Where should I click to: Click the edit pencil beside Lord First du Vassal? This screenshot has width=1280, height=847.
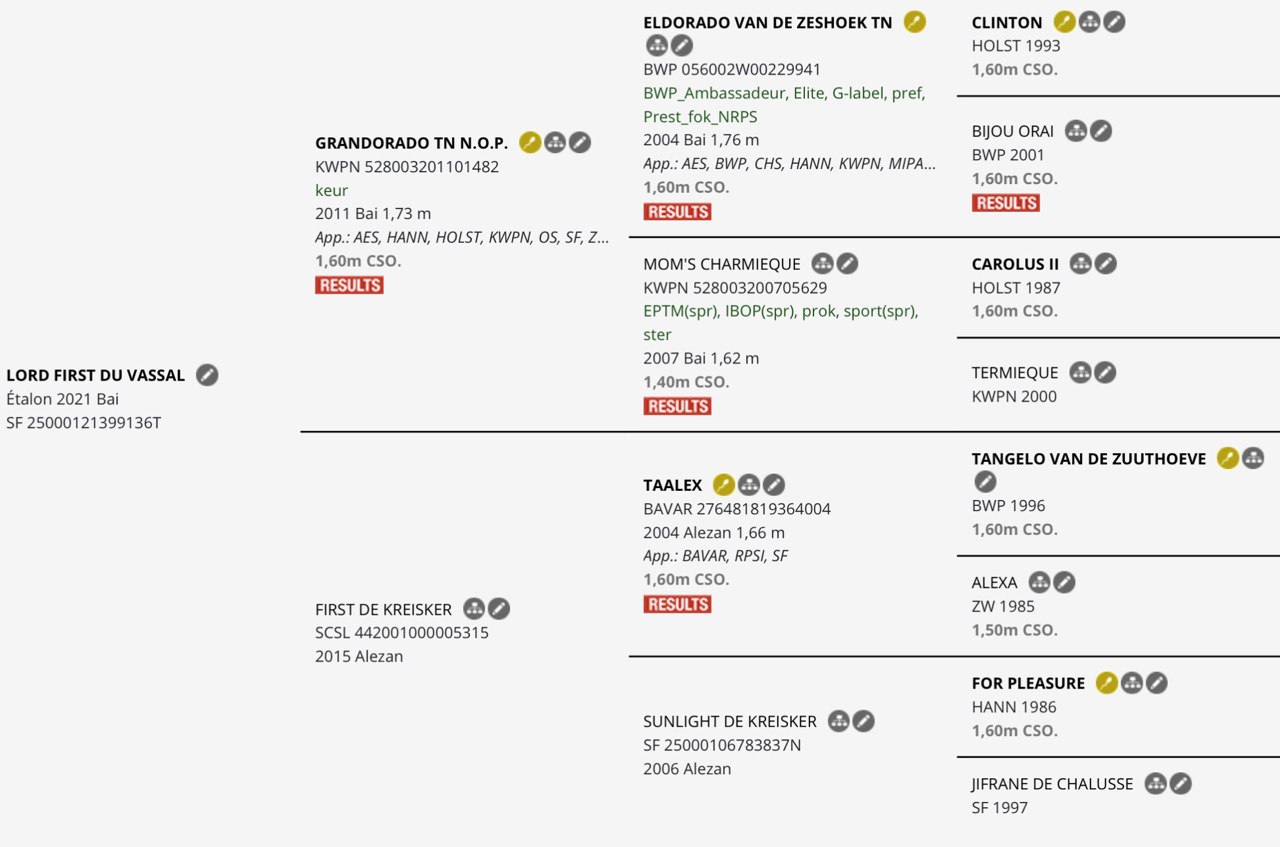pos(207,375)
